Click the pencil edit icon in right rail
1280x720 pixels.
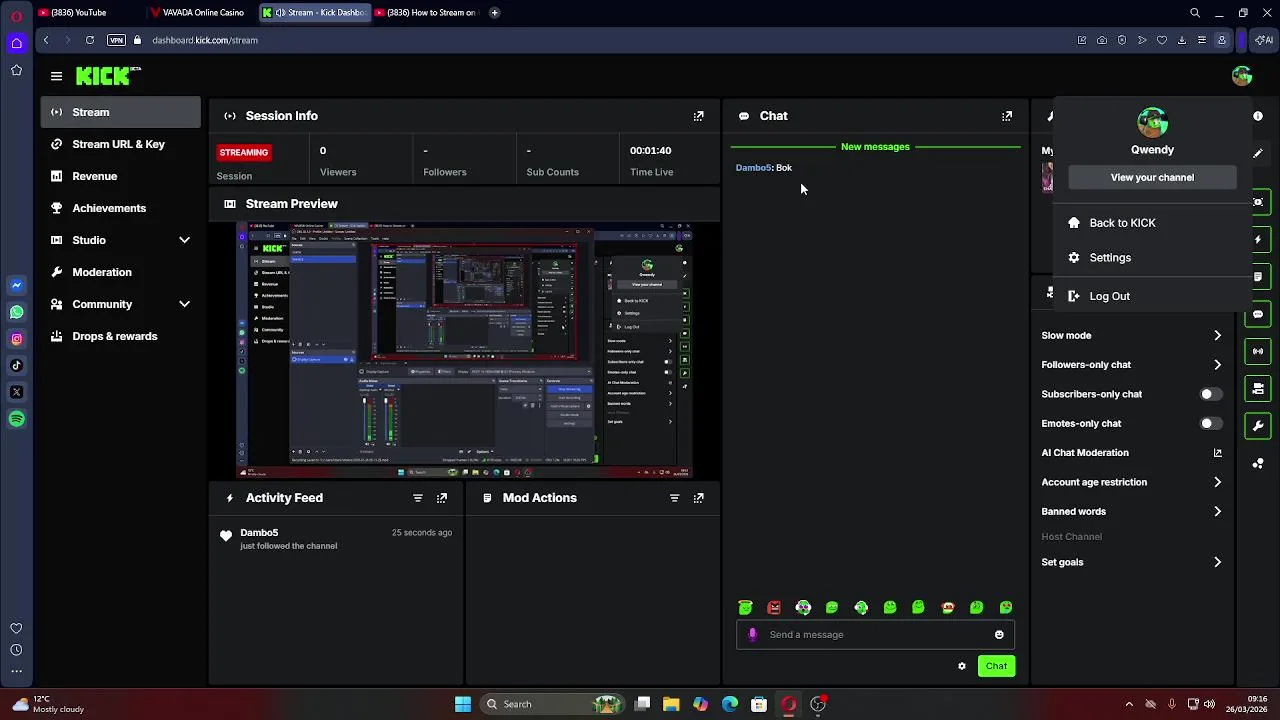(1258, 153)
